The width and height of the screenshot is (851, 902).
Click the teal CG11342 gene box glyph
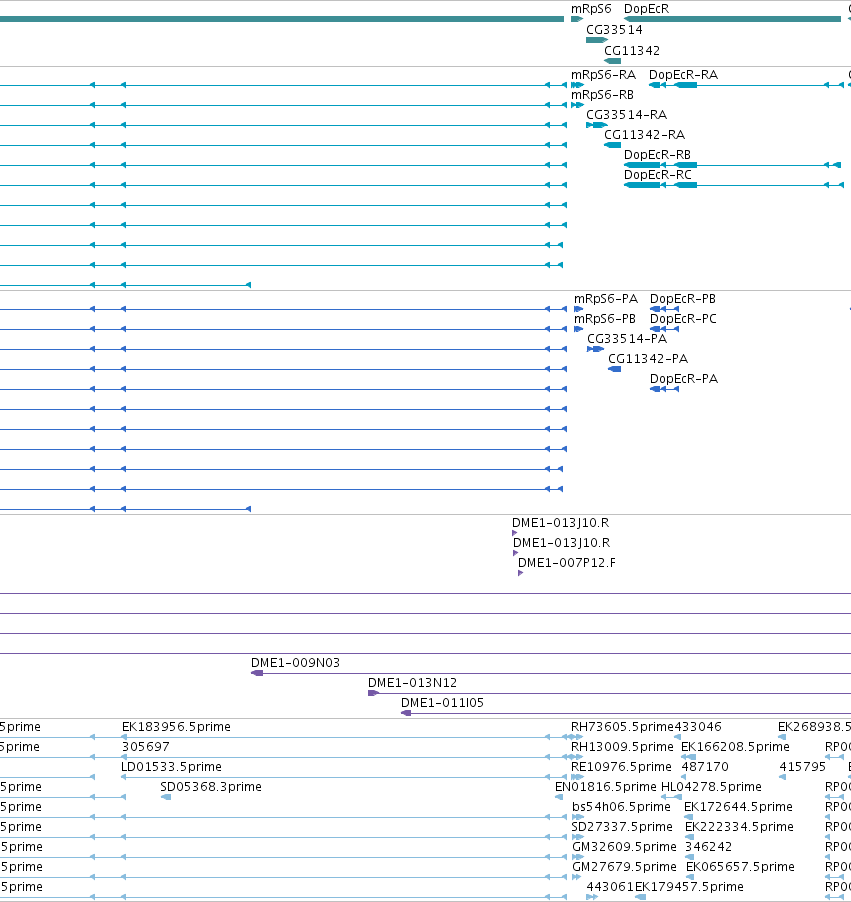coord(612,61)
